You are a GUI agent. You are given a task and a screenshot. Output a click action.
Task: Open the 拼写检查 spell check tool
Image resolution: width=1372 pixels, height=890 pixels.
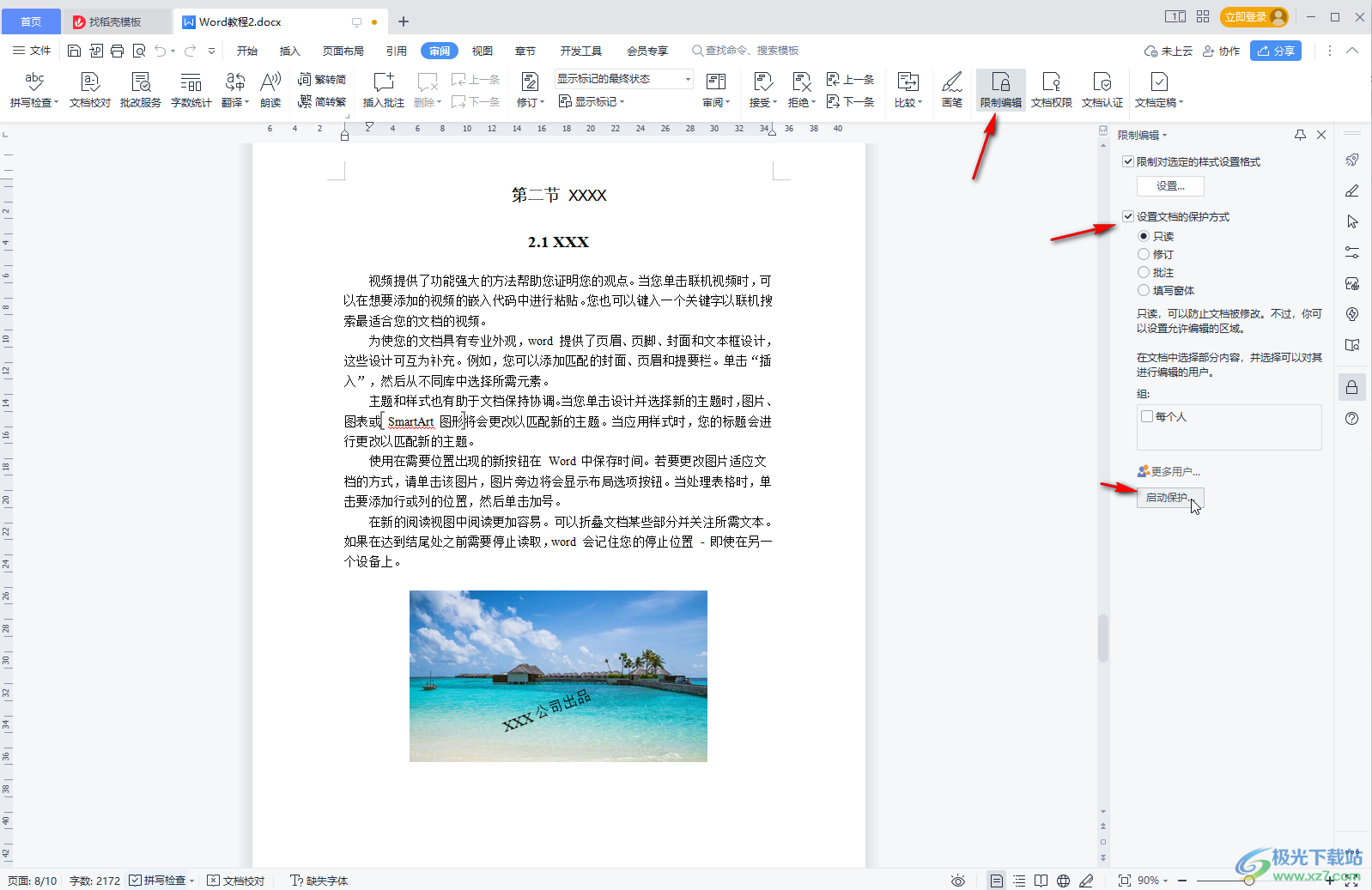[34, 89]
